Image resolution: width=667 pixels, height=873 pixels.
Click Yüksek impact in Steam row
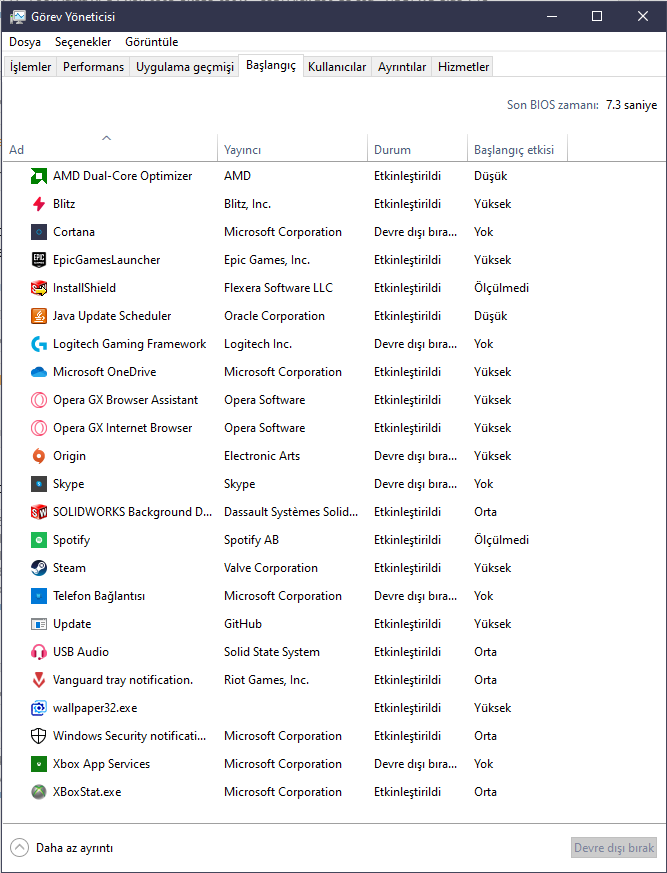[x=493, y=568]
